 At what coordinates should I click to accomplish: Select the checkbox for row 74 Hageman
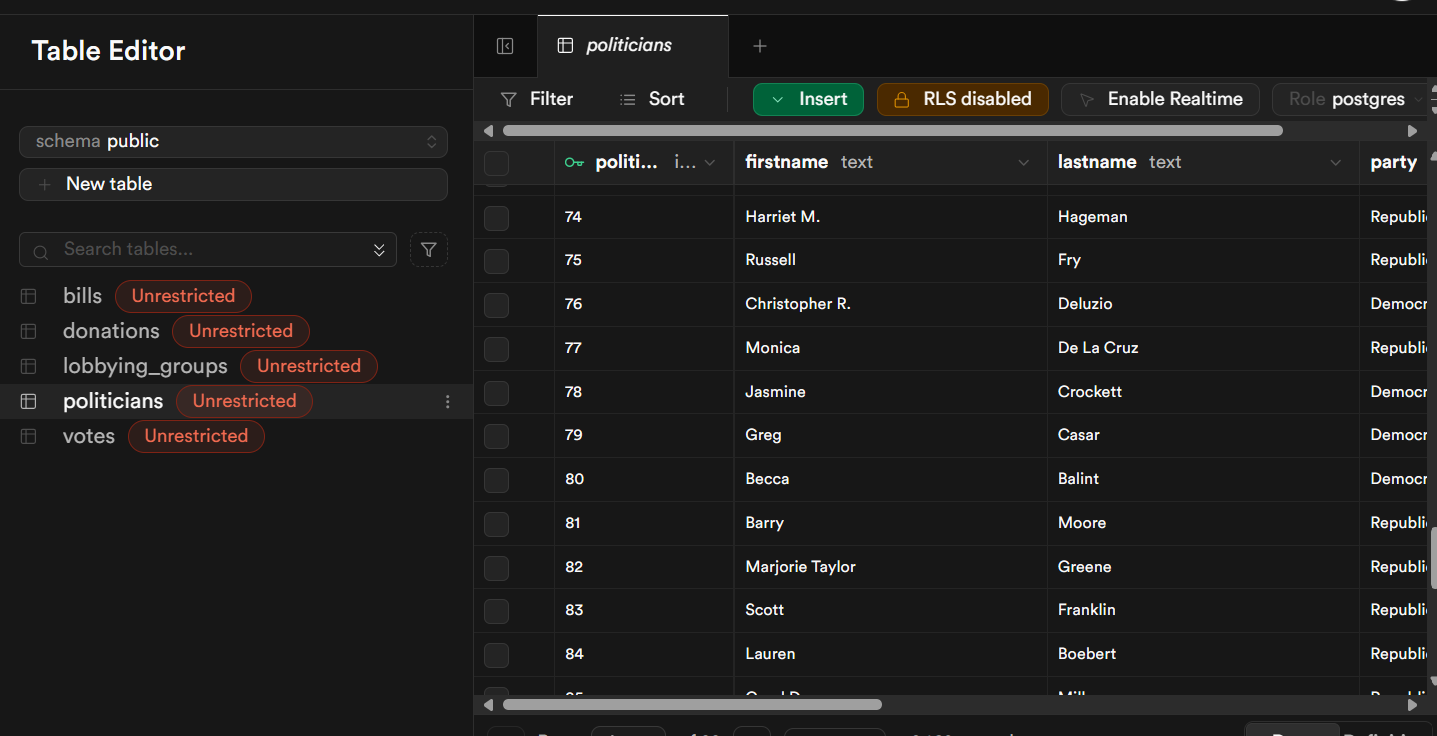pos(497,218)
